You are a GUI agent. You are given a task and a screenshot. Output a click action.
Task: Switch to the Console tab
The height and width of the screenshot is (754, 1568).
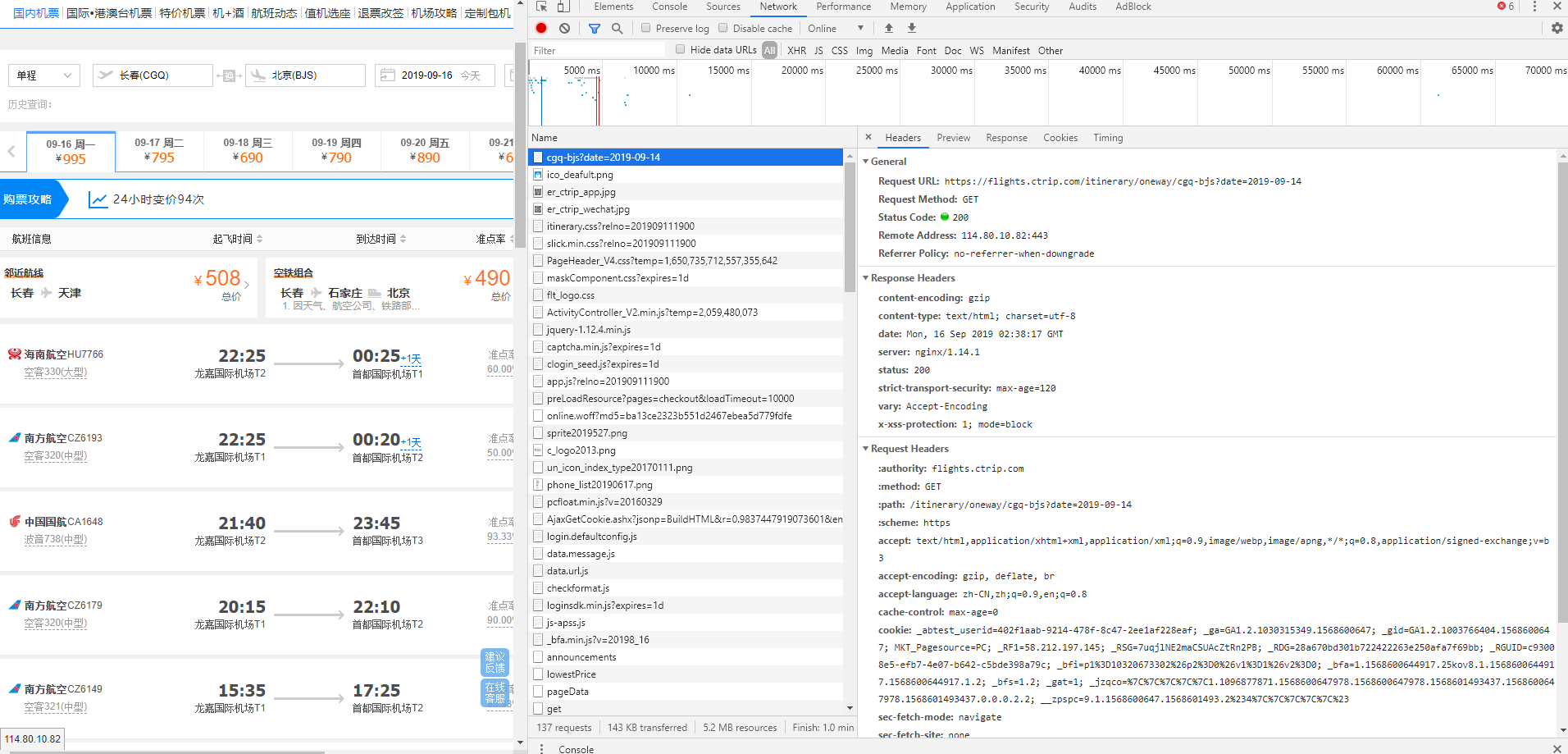[x=669, y=7]
